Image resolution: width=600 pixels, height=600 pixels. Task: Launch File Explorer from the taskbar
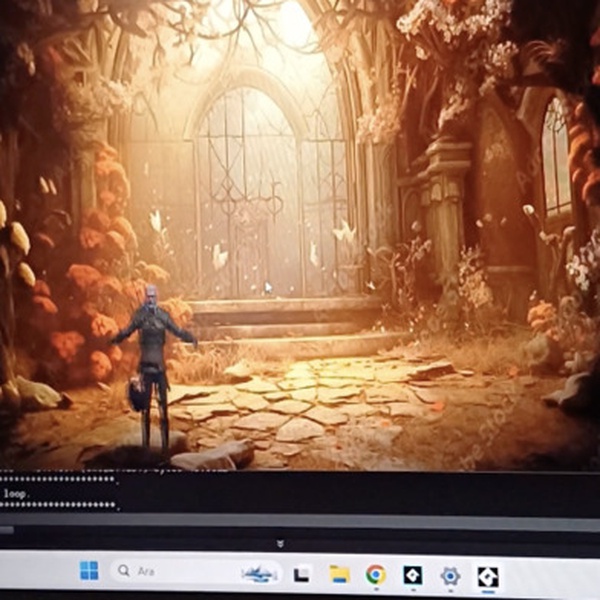click(339, 574)
